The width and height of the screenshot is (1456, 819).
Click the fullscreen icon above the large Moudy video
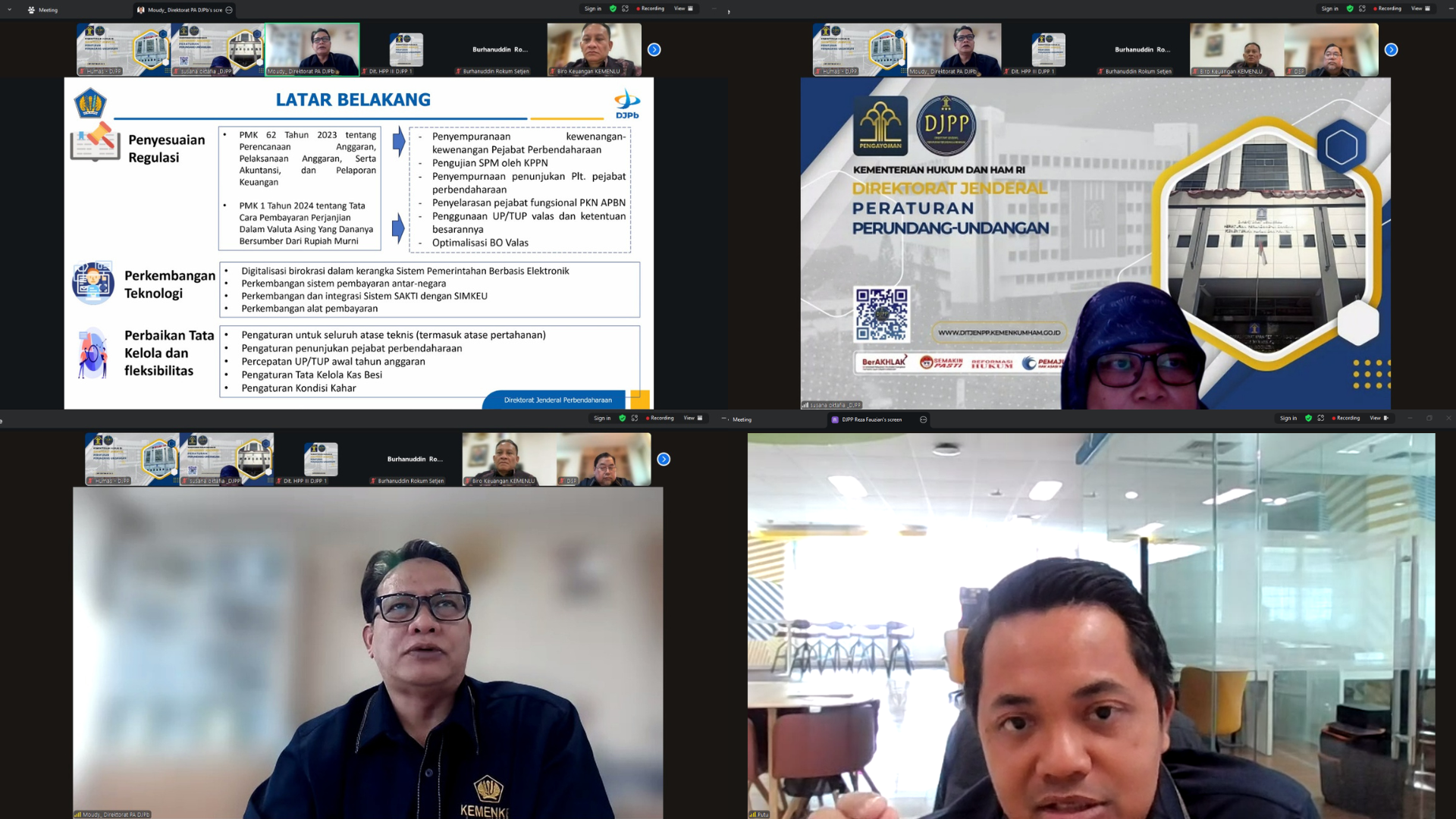click(635, 418)
